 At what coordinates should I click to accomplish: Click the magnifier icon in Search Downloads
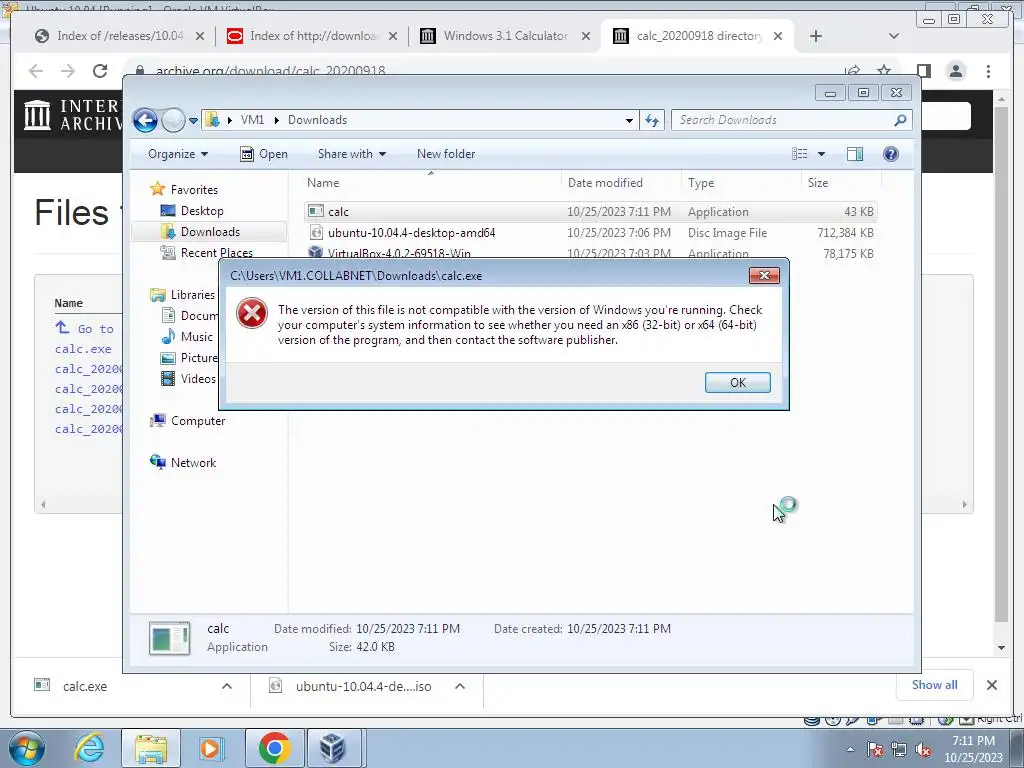(900, 120)
